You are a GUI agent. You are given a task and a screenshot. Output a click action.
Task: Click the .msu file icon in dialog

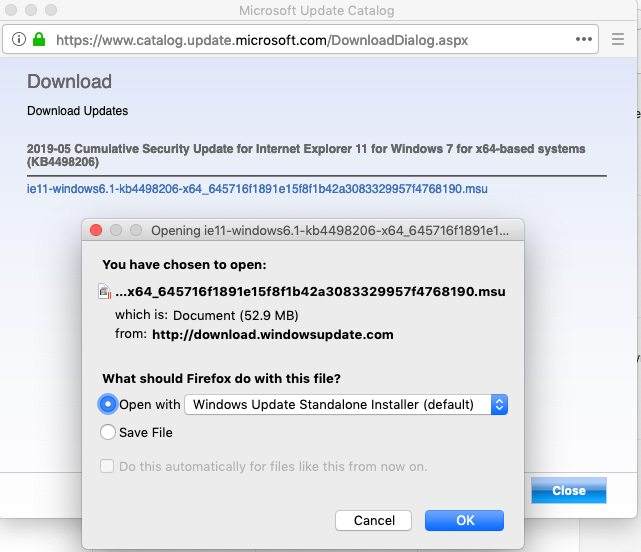(x=105, y=292)
